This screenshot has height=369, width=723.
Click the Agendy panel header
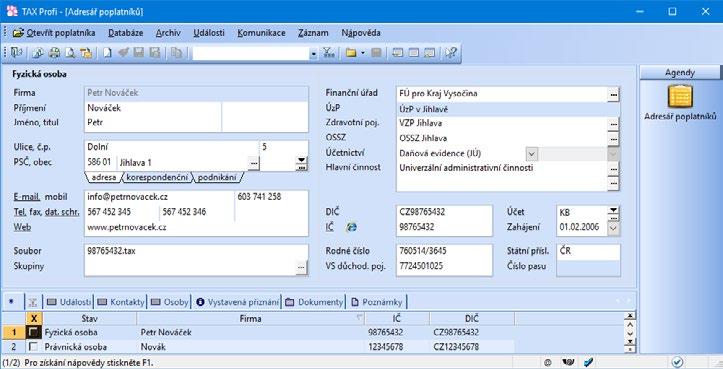click(680, 73)
